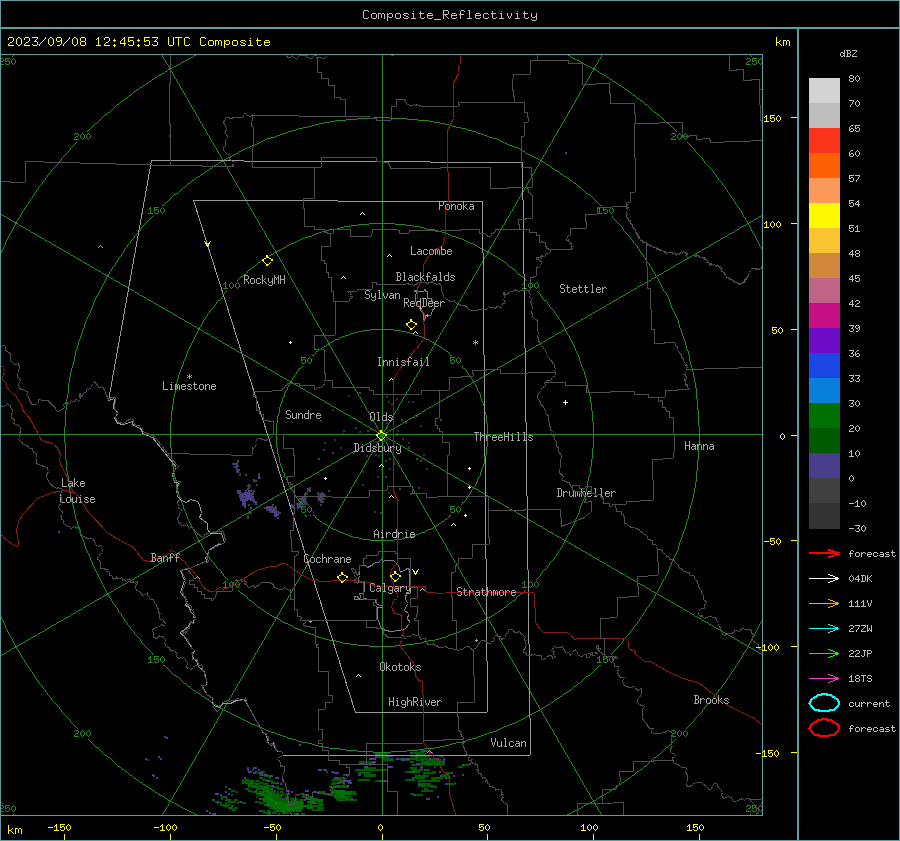Screen dimensions: 900x841
Task: Click the Vulcan label
Action: pyautogui.click(x=508, y=743)
